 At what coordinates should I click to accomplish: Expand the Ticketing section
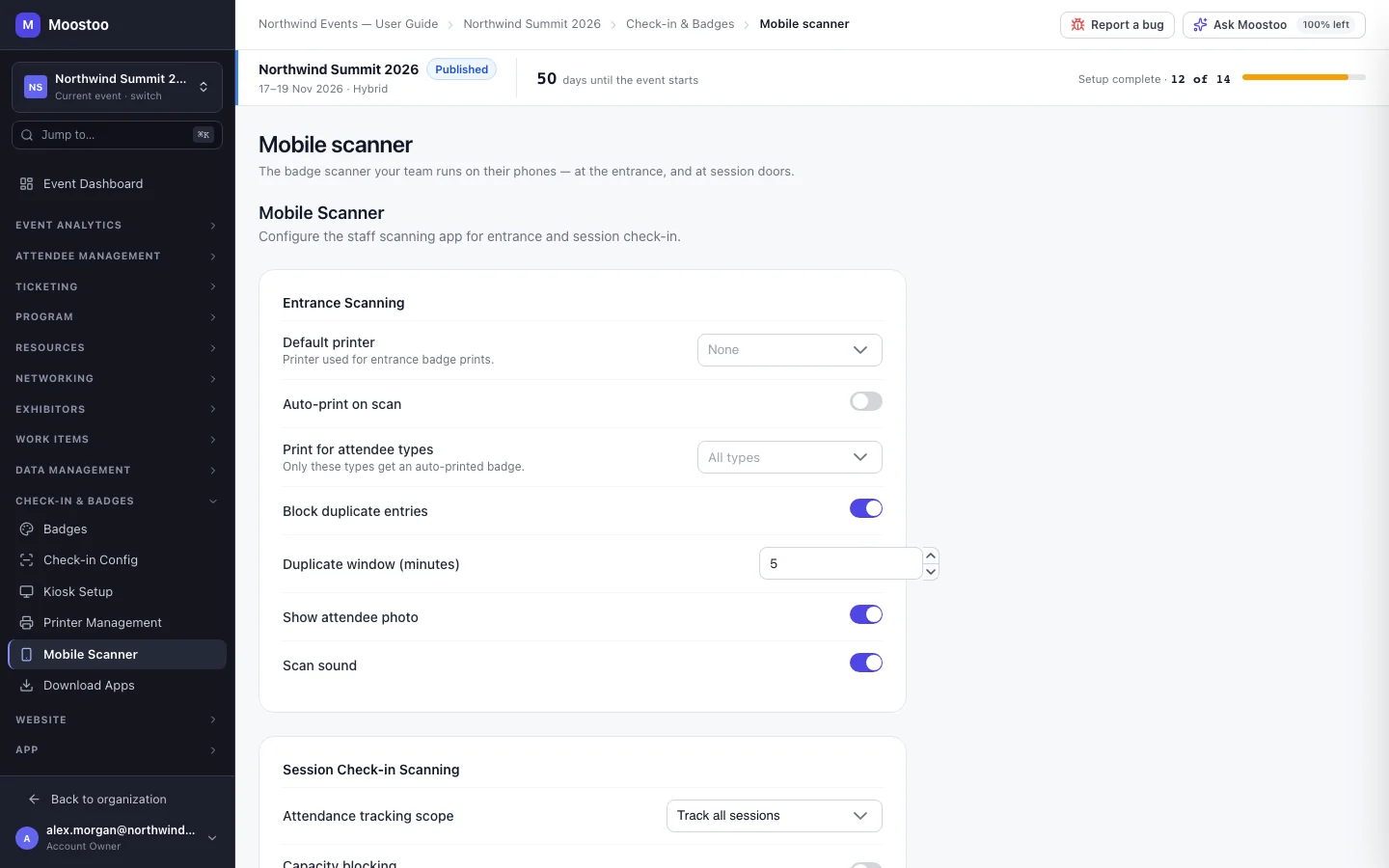tap(118, 287)
